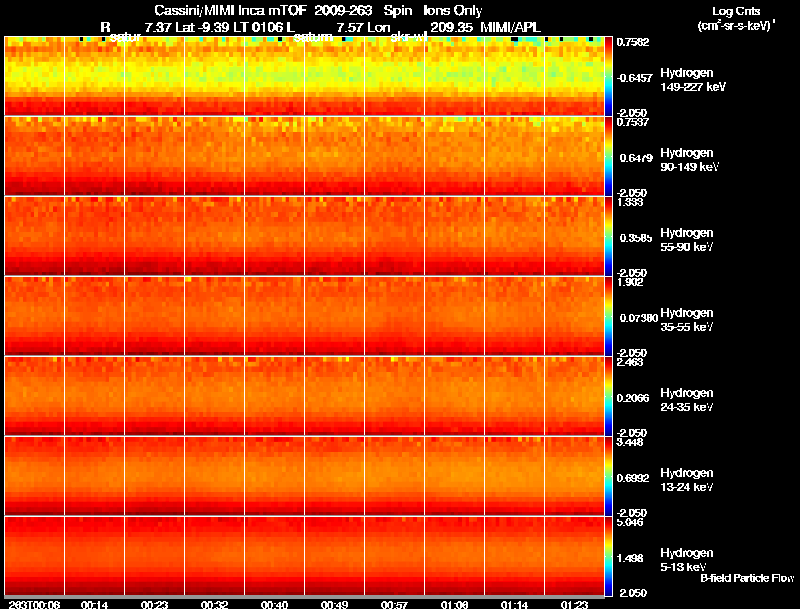Click the Hydrogen 90-149 keV label

689,160
